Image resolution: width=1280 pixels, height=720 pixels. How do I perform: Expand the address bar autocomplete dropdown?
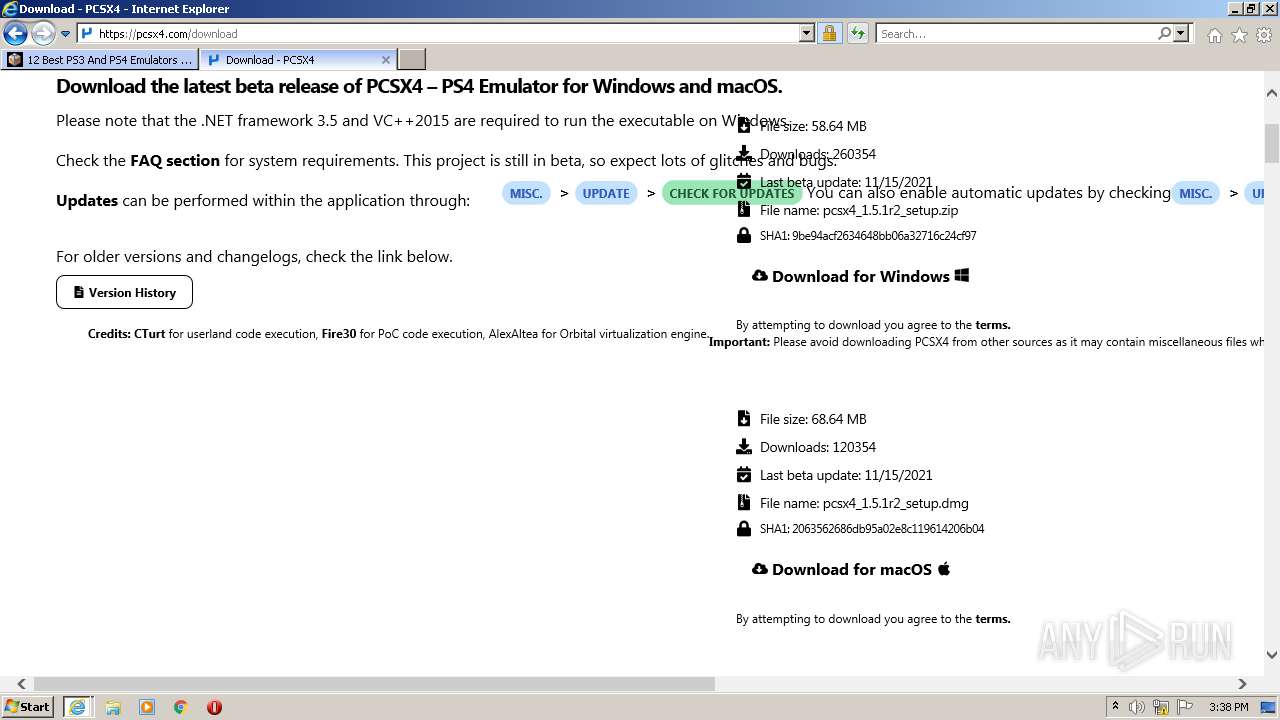807,33
